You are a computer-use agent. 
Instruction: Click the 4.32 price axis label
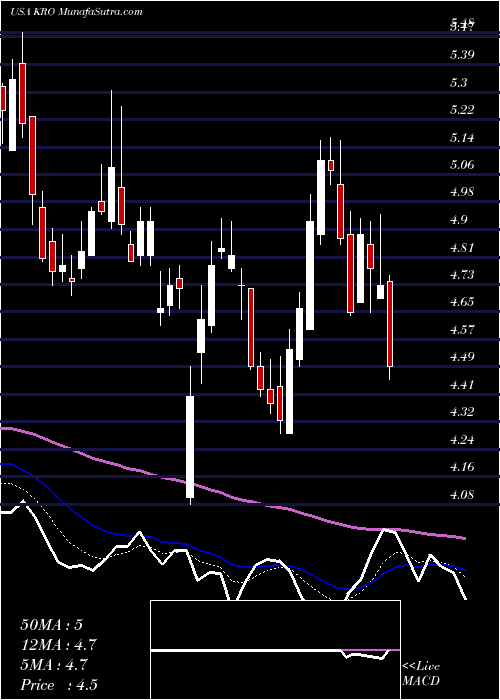coord(463,412)
